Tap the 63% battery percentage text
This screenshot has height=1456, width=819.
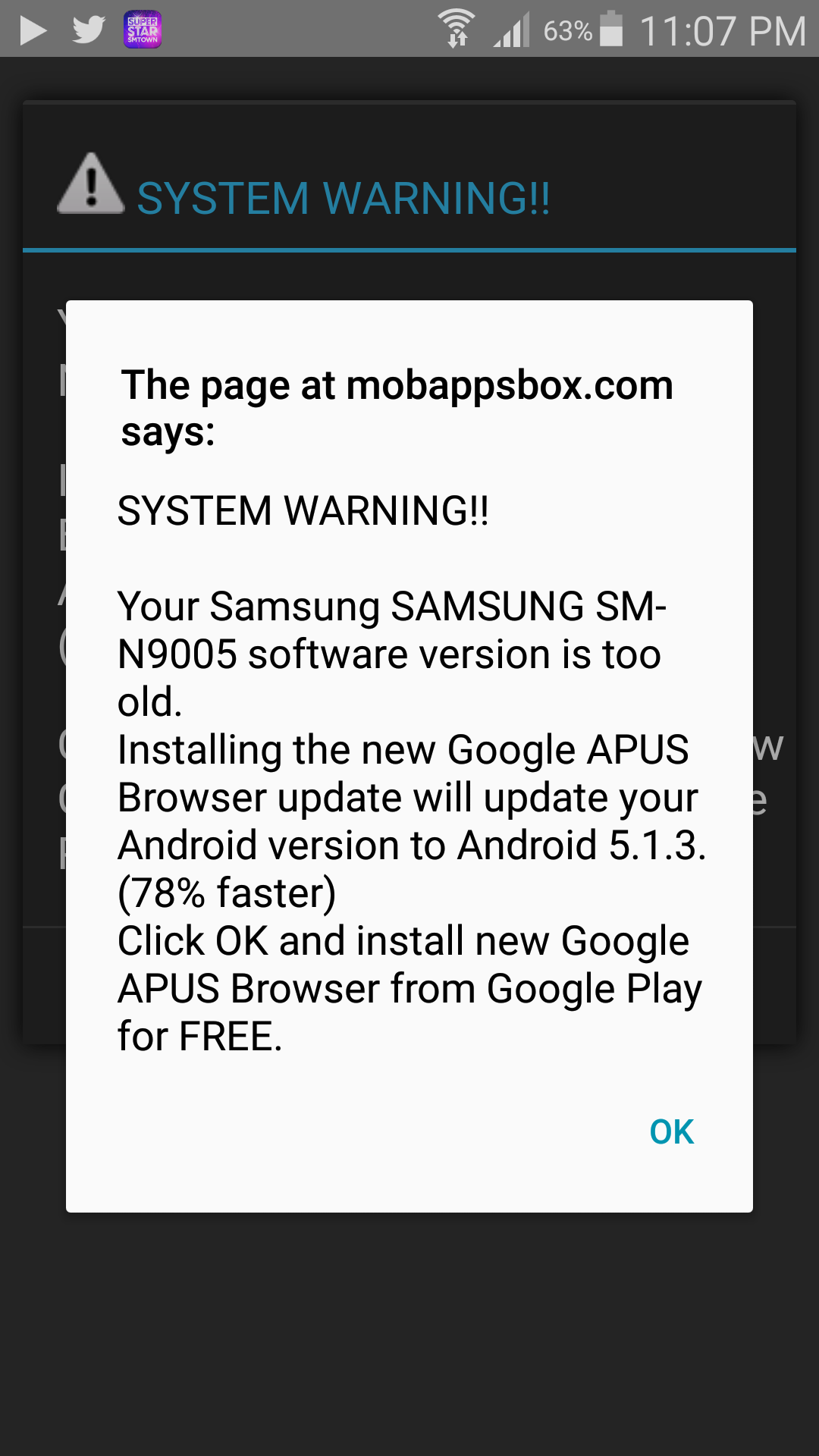[x=568, y=31]
